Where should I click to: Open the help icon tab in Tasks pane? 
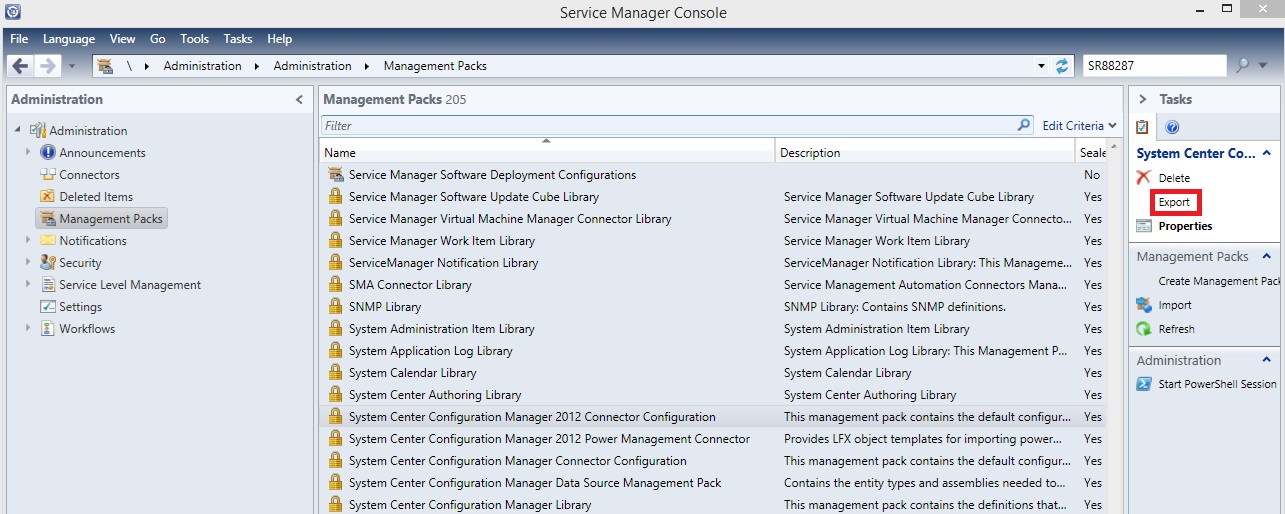coord(1173,127)
